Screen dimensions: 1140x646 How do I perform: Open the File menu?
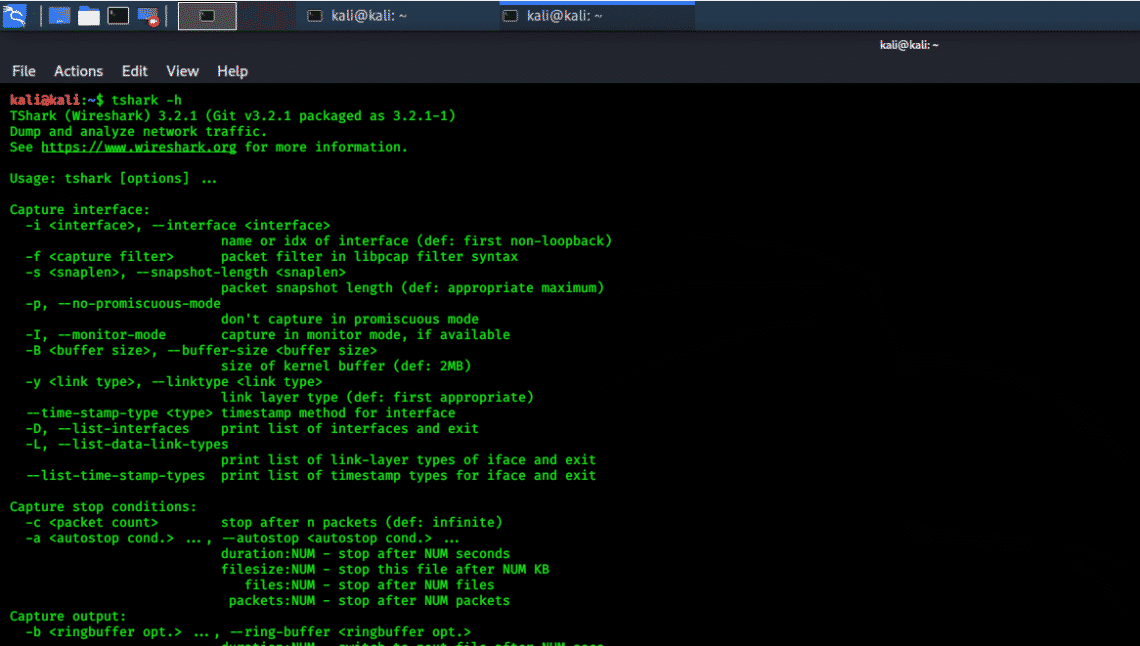[x=23, y=71]
